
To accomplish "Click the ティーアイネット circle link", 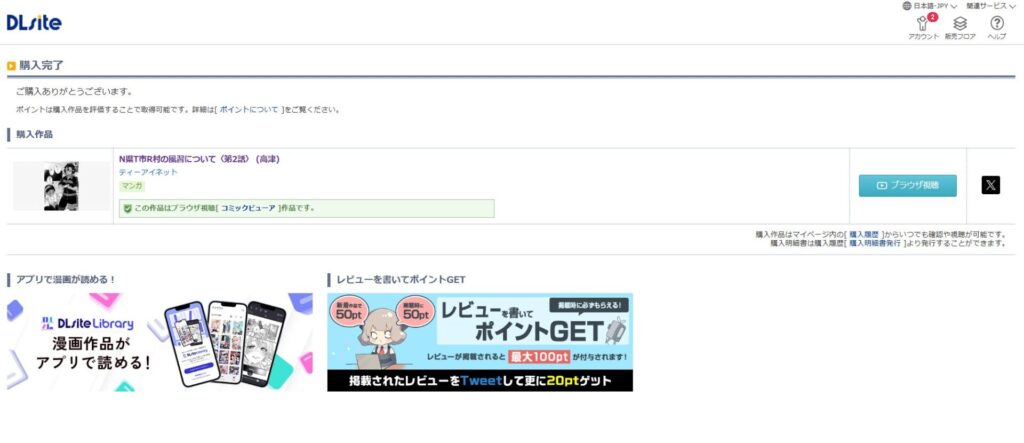I will click(x=148, y=172).
